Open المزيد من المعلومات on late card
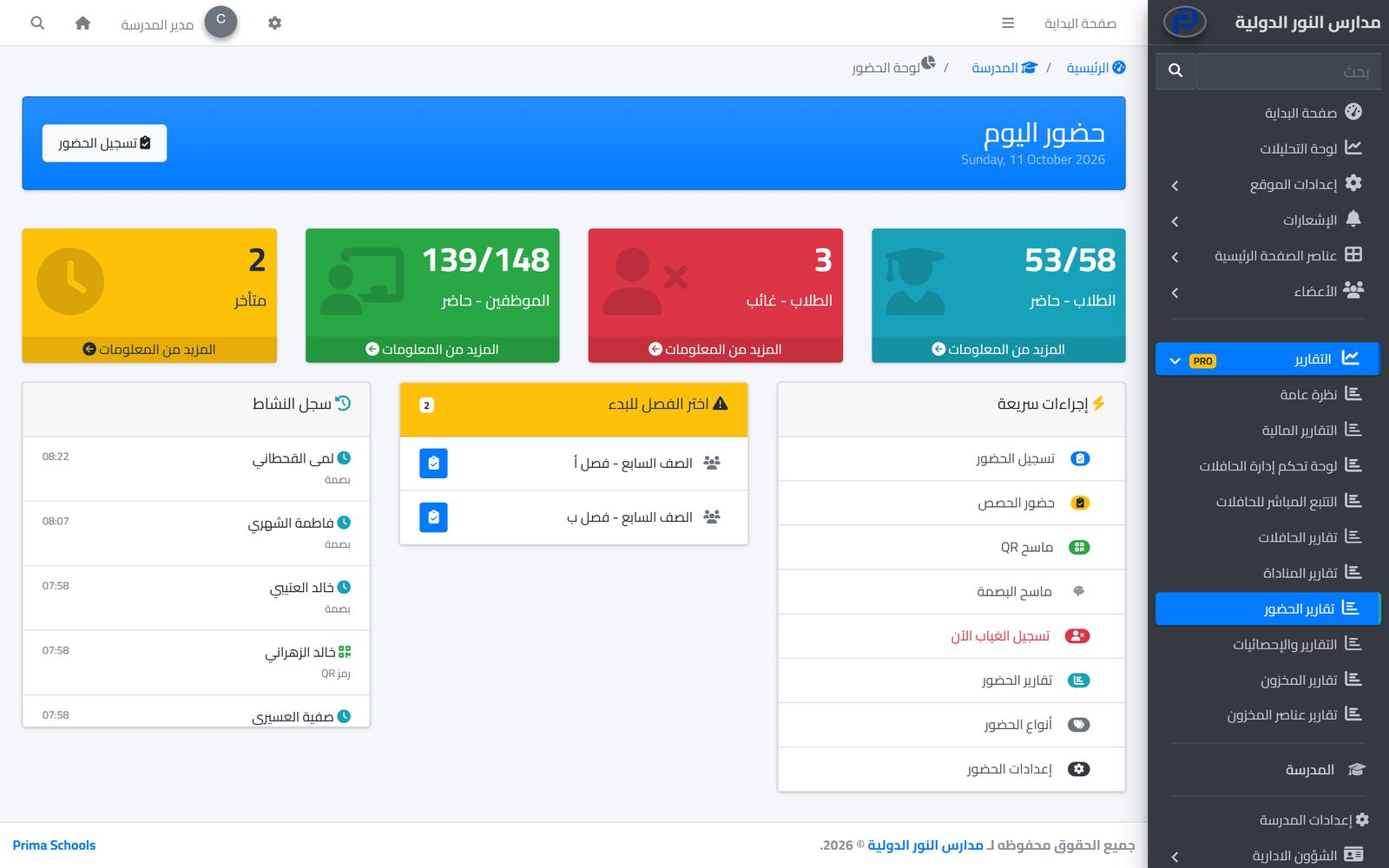This screenshot has width=1389, height=868. [149, 349]
